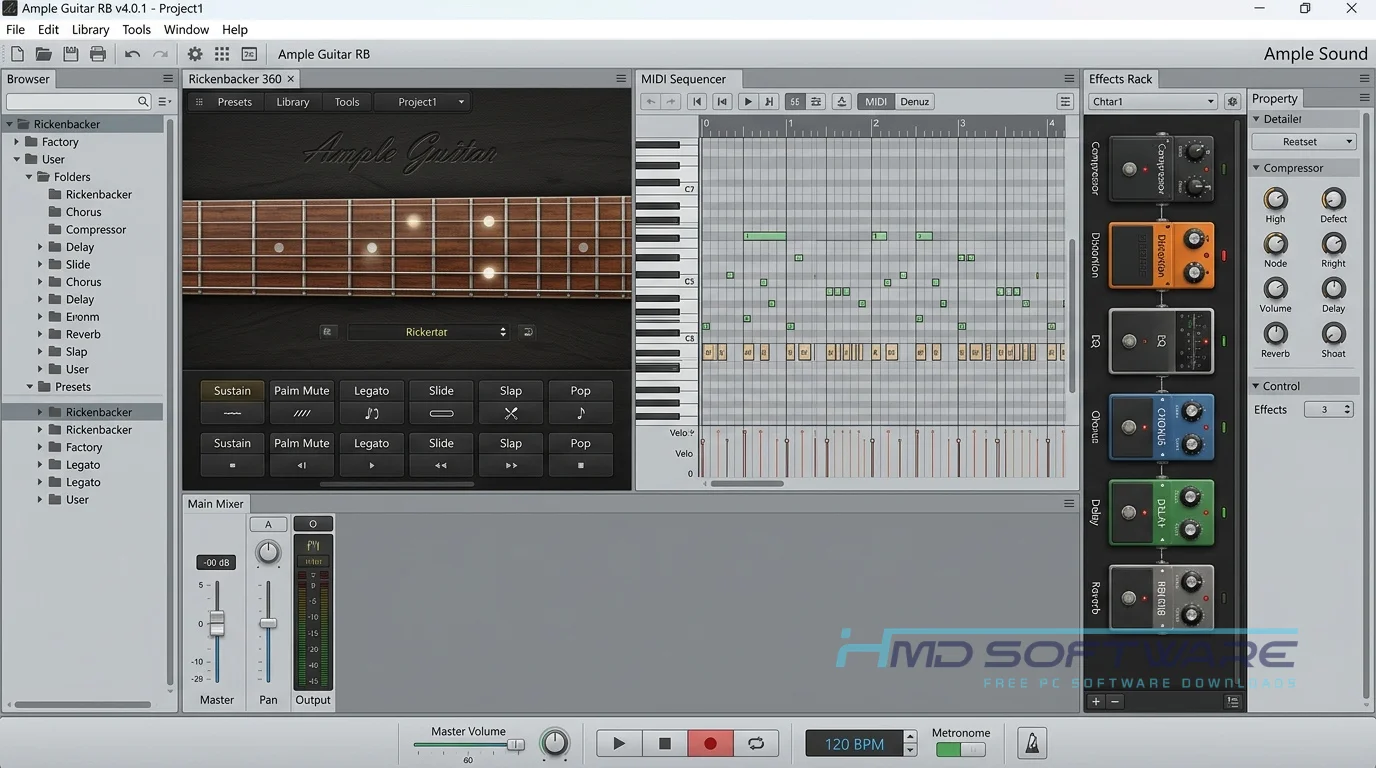Toggle the Chorus pedal power indicator

pyautogui.click(x=1223, y=427)
